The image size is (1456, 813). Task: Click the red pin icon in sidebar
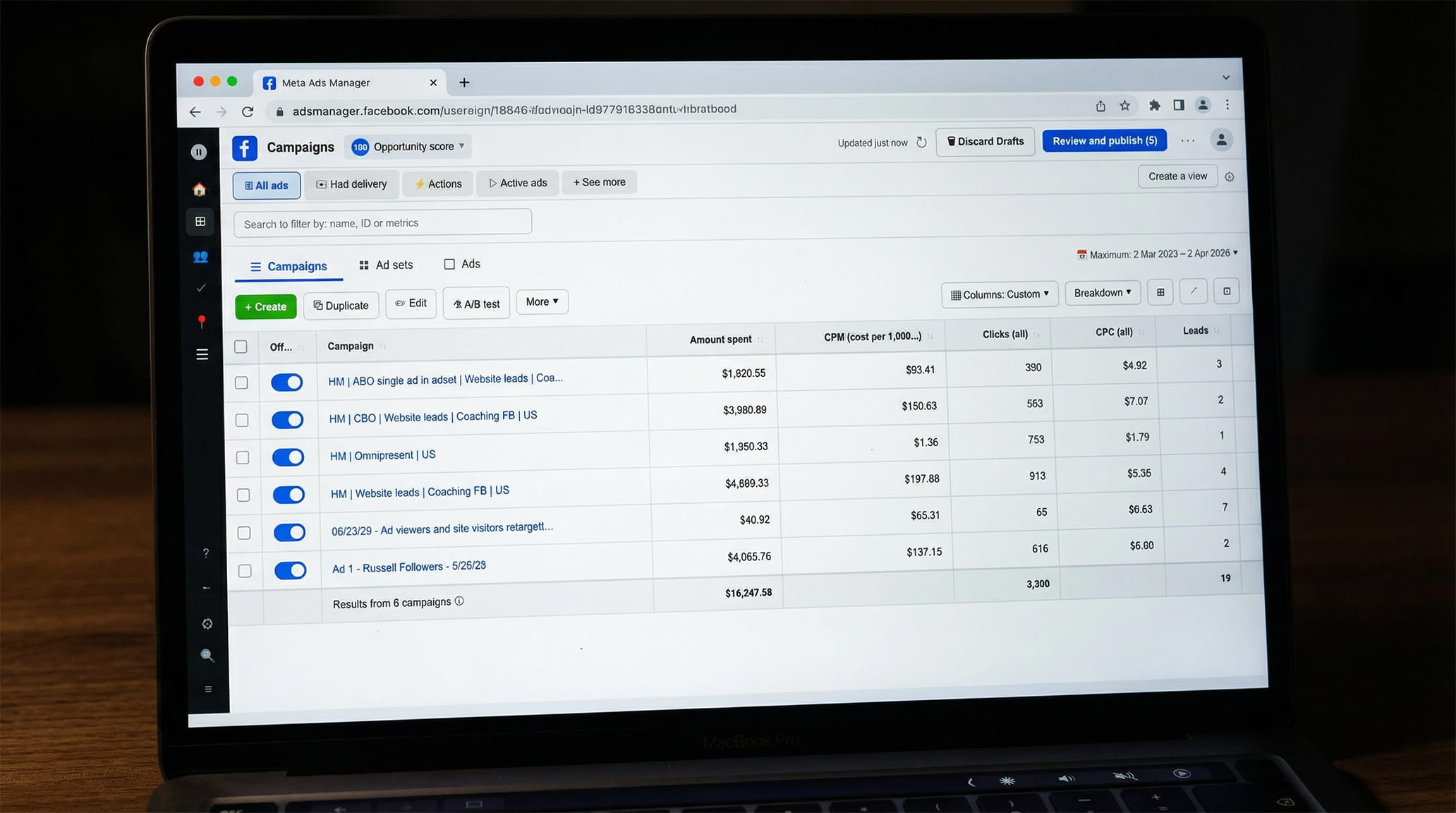coord(202,322)
